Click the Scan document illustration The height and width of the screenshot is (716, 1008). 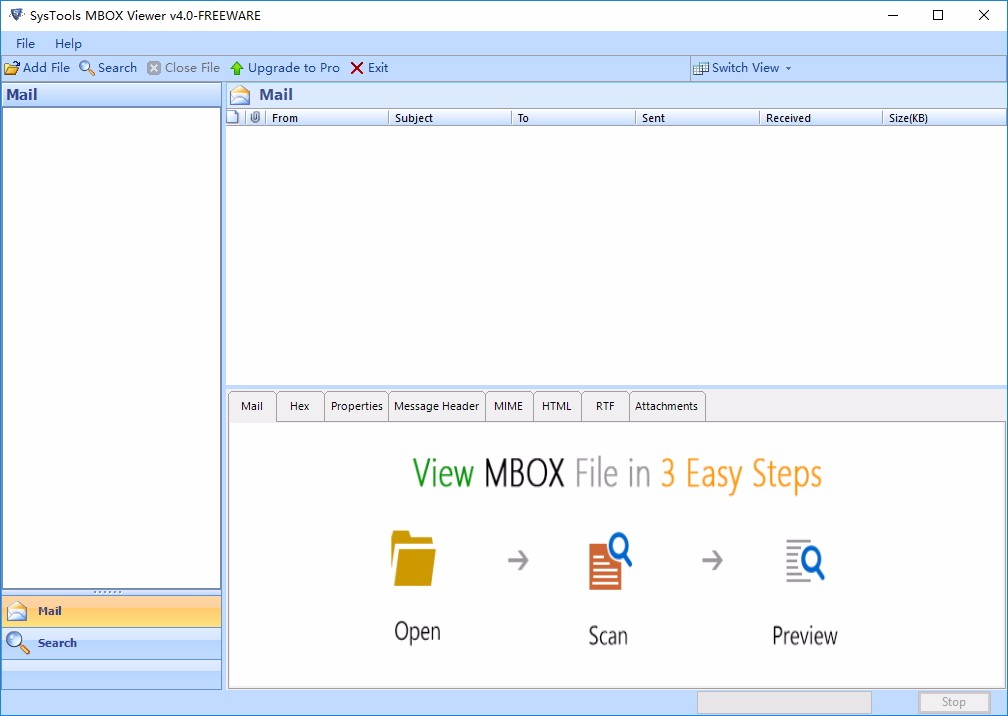(x=609, y=560)
